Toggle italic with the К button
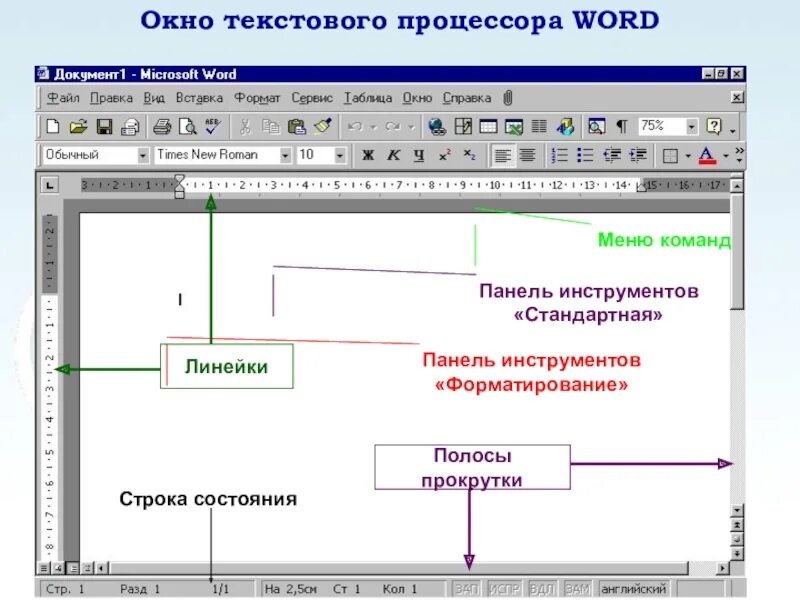The image size is (800, 600). pyautogui.click(x=393, y=155)
